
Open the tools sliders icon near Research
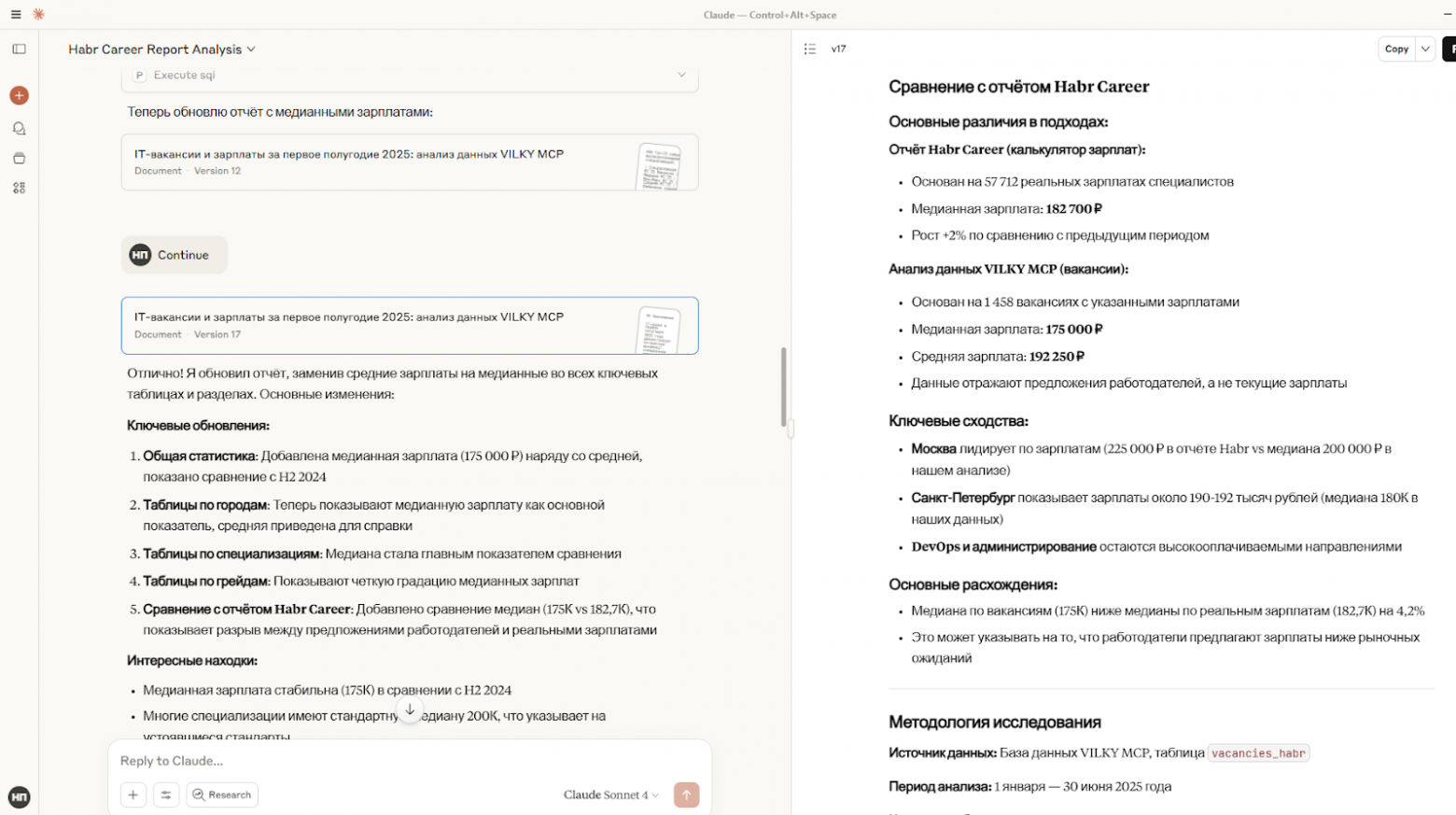[x=166, y=794]
